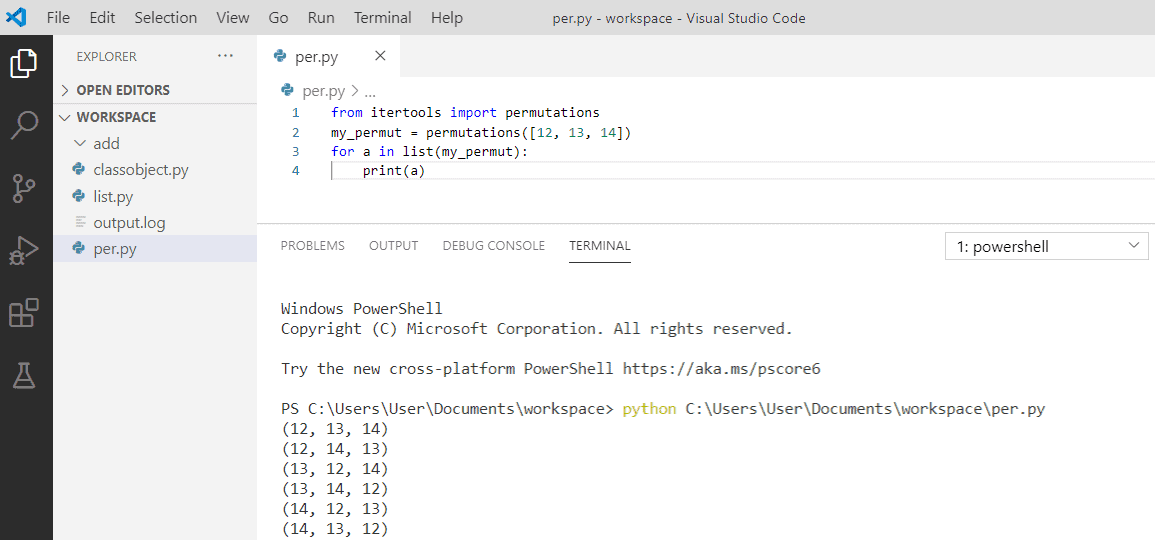
Task: Open output.log from the explorer
Action: (130, 222)
